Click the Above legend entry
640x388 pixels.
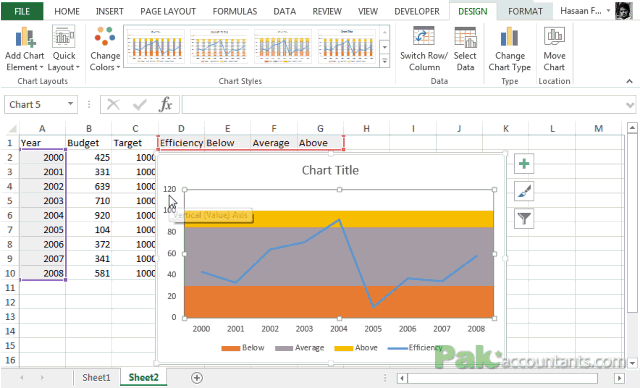(356, 348)
